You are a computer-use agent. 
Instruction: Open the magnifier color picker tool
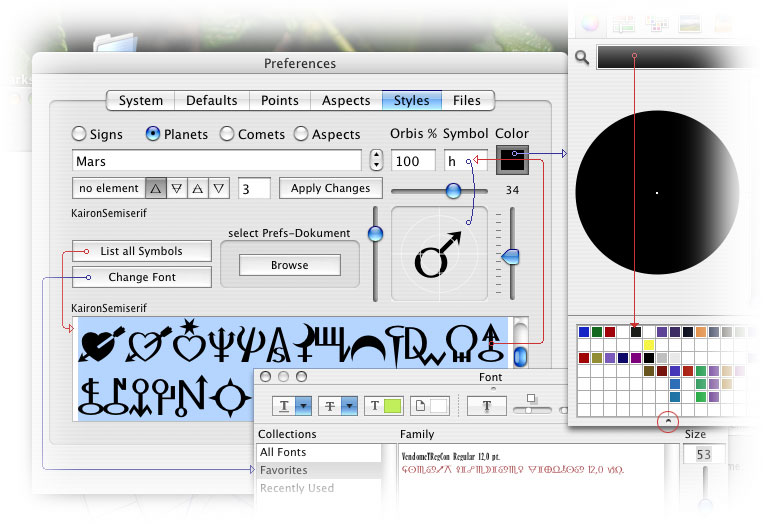[x=581, y=58]
